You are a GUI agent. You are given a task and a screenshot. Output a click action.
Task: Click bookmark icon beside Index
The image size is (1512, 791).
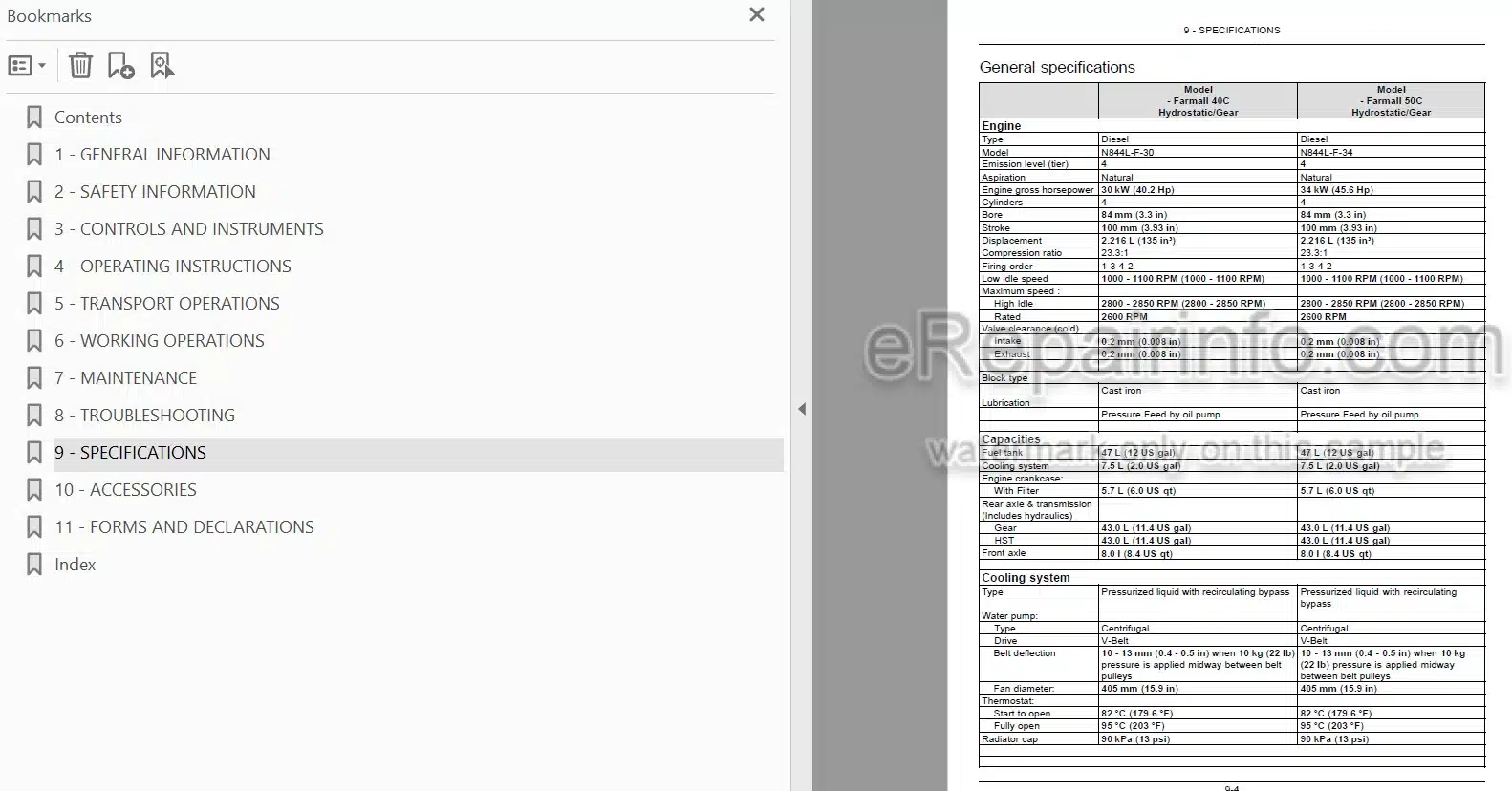[34, 565]
